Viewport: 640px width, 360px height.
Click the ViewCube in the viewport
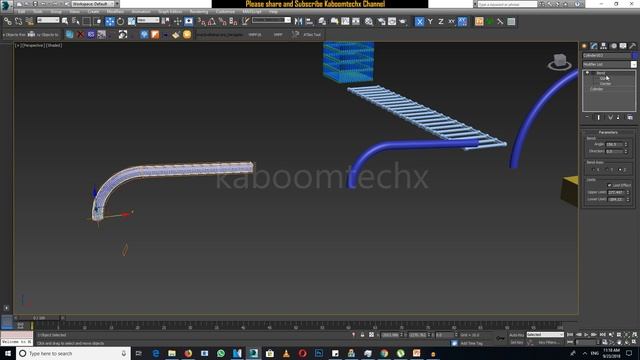(x=560, y=61)
